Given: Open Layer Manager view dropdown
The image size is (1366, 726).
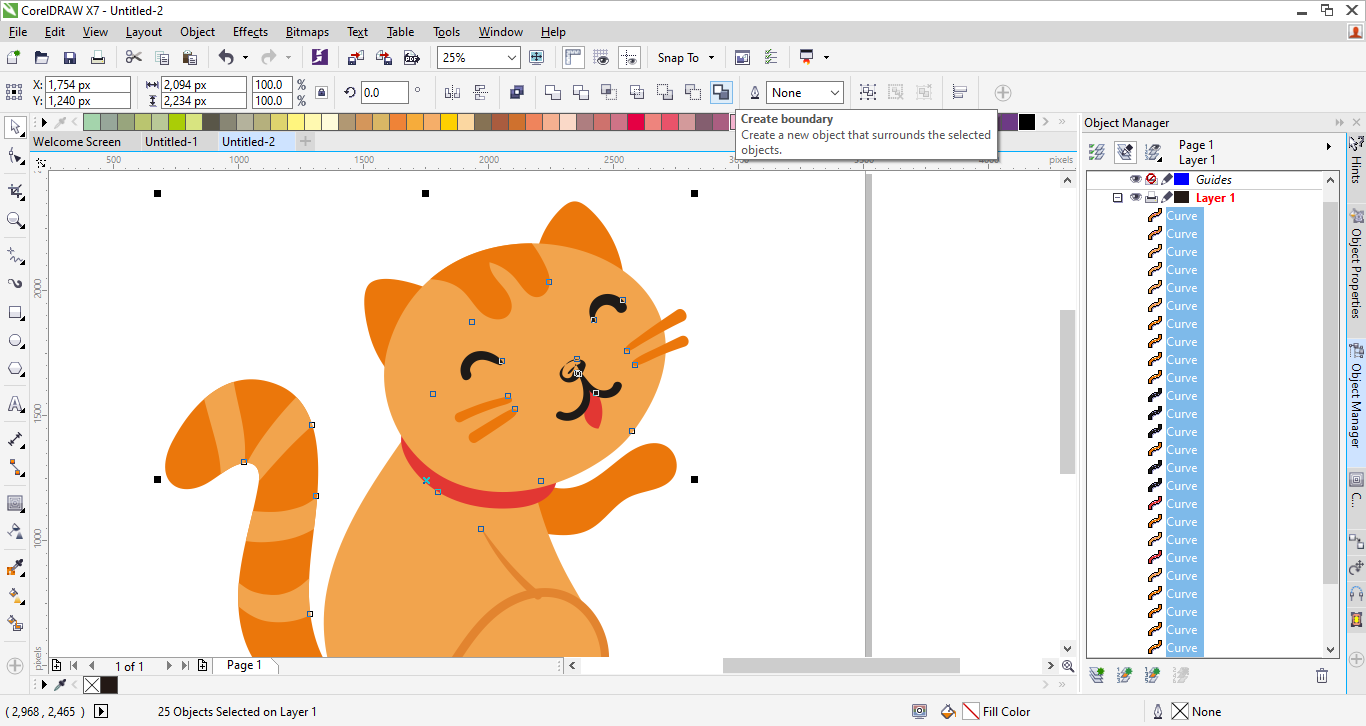Looking at the screenshot, I should pyautogui.click(x=1153, y=152).
